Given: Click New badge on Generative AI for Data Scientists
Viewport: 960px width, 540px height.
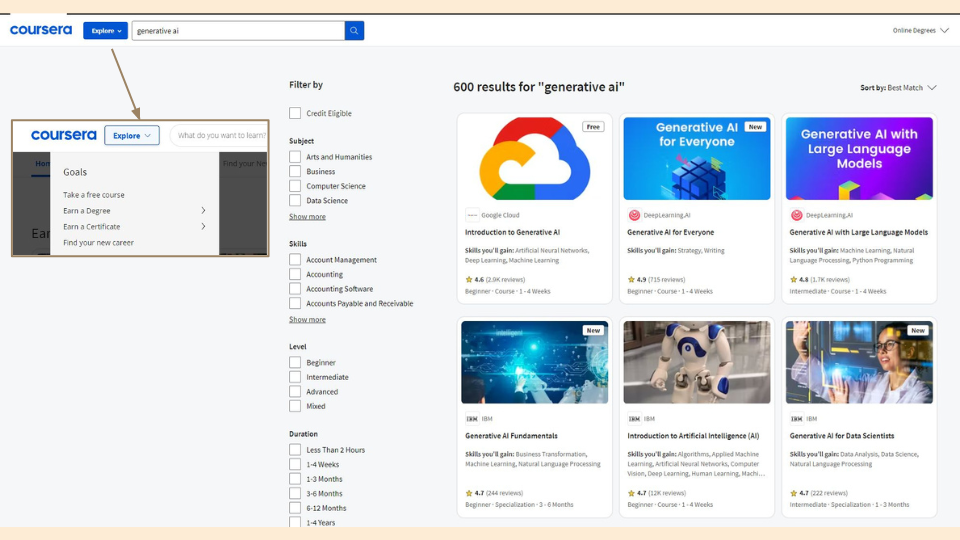Looking at the screenshot, I should click(x=917, y=330).
